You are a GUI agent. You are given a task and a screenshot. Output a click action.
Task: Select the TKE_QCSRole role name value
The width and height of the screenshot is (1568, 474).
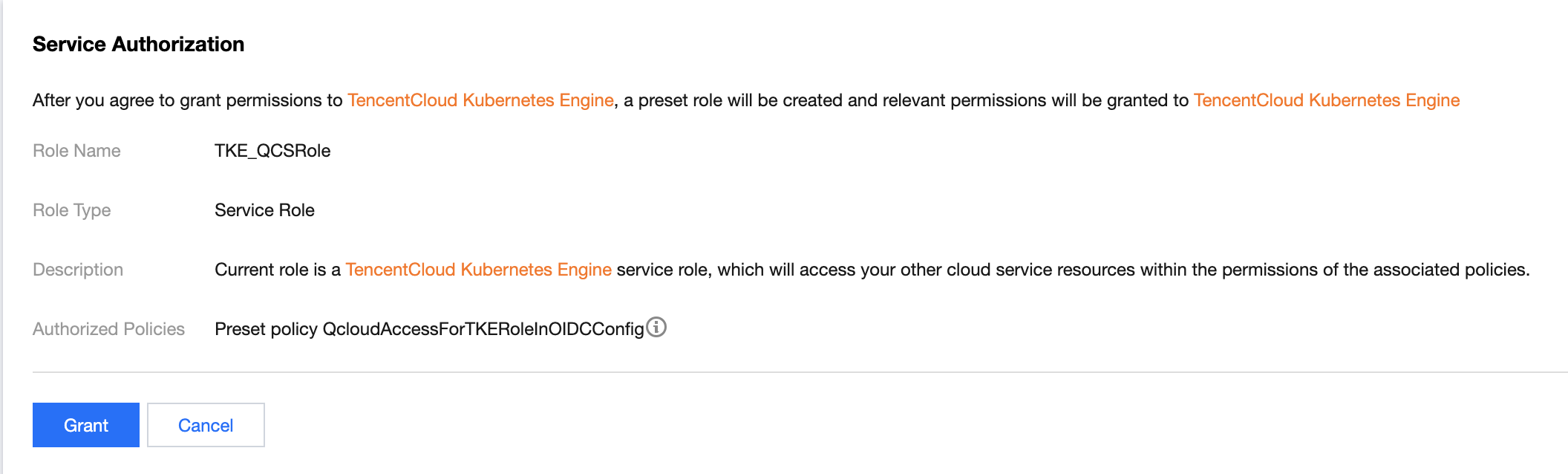(x=272, y=151)
